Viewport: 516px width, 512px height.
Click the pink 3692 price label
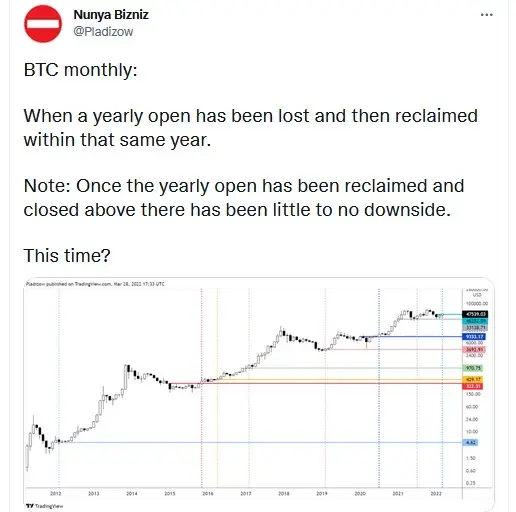pyautogui.click(x=474, y=349)
